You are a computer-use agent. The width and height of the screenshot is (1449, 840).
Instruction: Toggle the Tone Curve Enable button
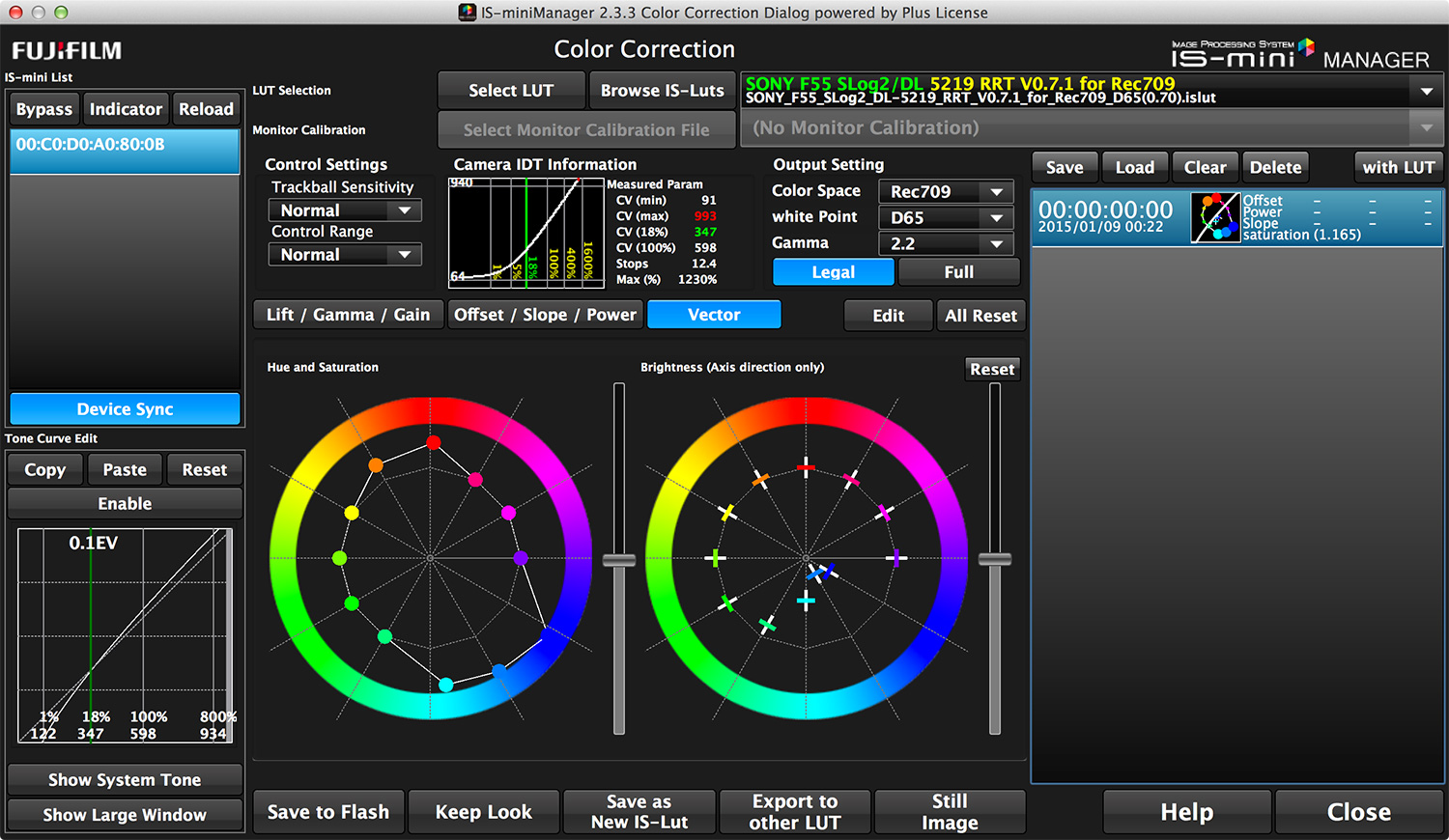coord(125,504)
